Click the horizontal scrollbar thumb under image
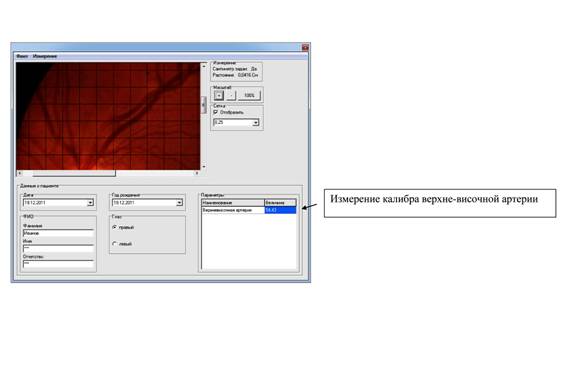Image resolution: width=566 pixels, height=378 pixels. point(74,173)
